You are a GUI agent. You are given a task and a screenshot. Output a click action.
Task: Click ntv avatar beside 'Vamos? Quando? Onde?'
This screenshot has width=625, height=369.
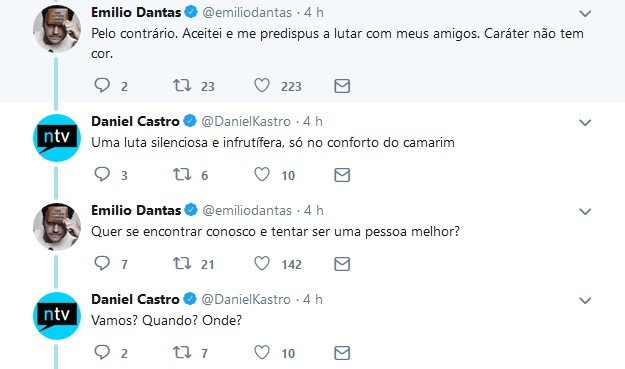point(57,316)
